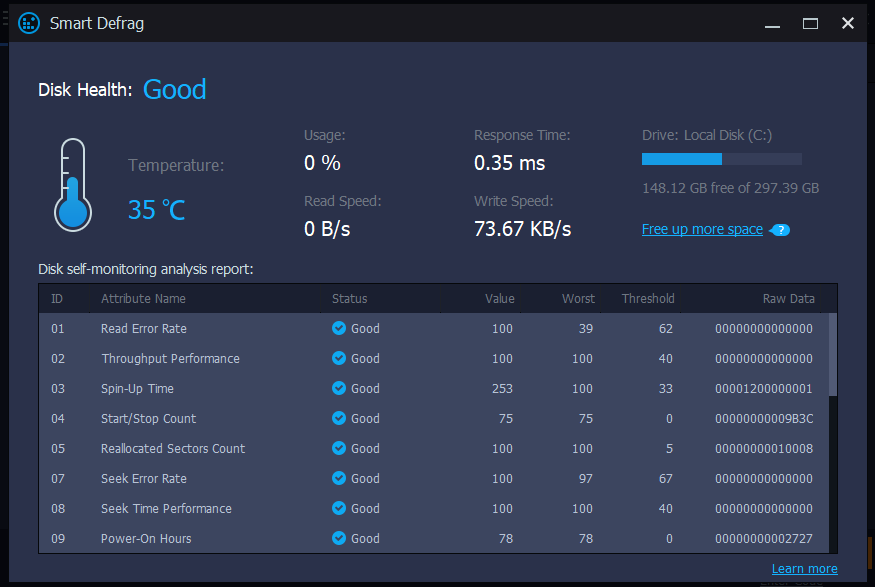Select the Start/Stop Count row
Viewport: 875px width, 587px height.
148,418
